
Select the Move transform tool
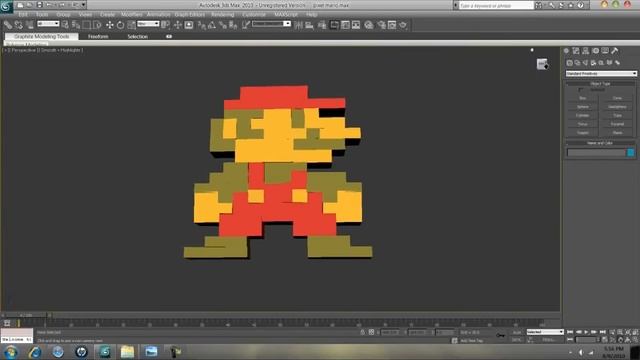(110, 25)
